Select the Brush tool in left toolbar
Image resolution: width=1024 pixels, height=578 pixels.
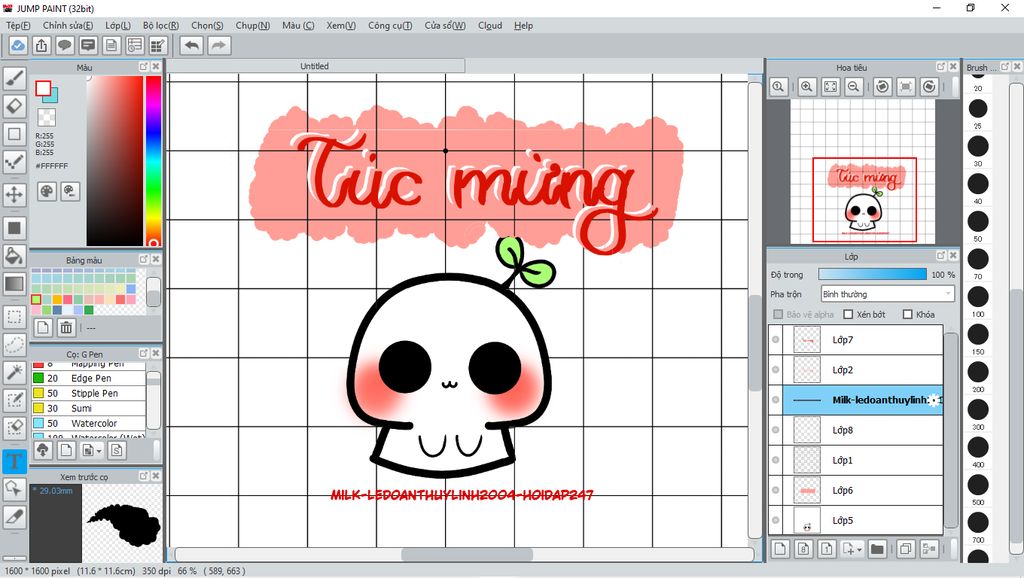pos(14,78)
